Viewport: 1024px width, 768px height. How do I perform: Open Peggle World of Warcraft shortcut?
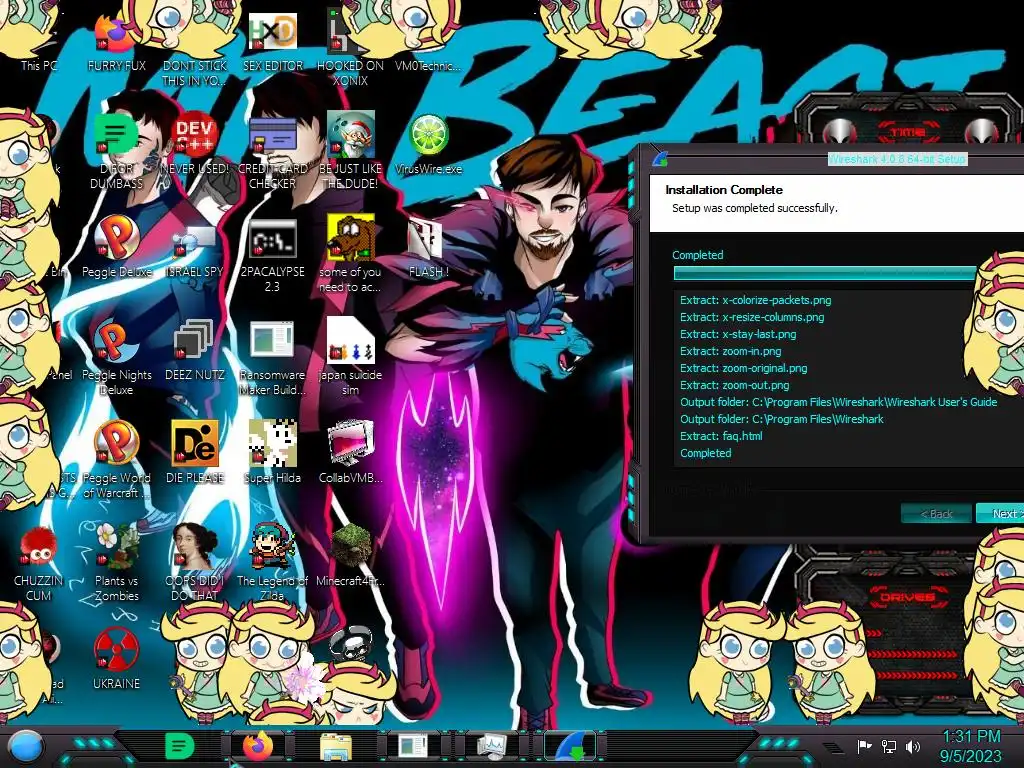[x=116, y=460]
